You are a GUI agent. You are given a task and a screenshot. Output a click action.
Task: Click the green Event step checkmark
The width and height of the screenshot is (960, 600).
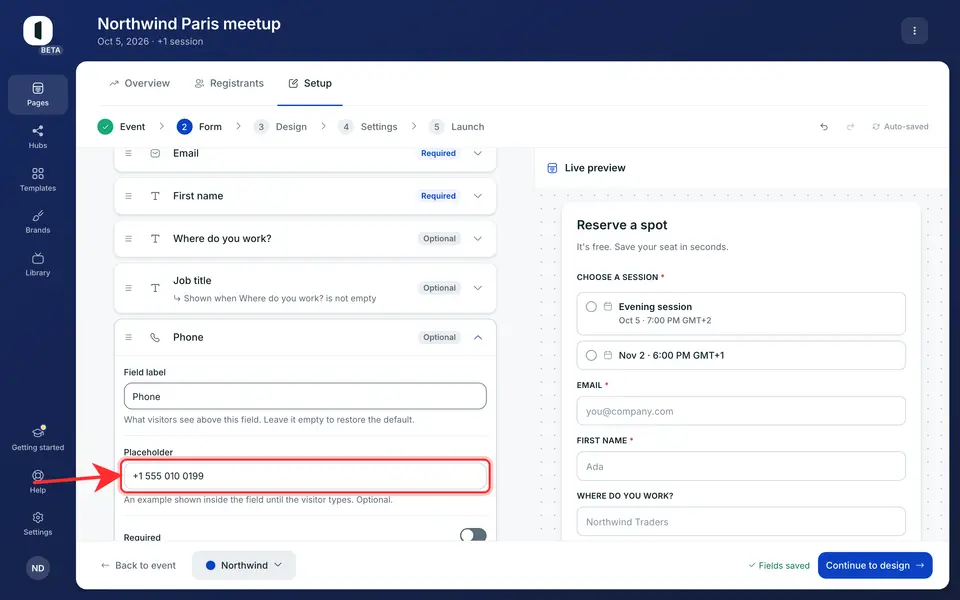105,127
